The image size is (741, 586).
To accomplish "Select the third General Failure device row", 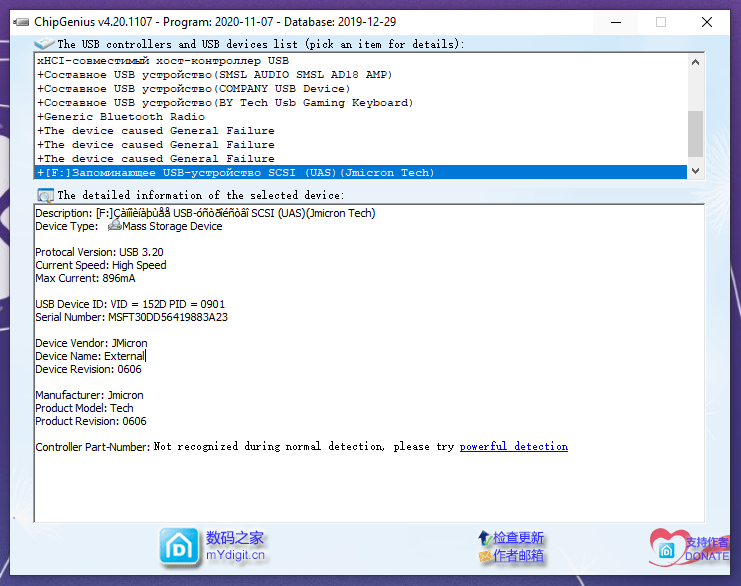I will (x=361, y=159).
